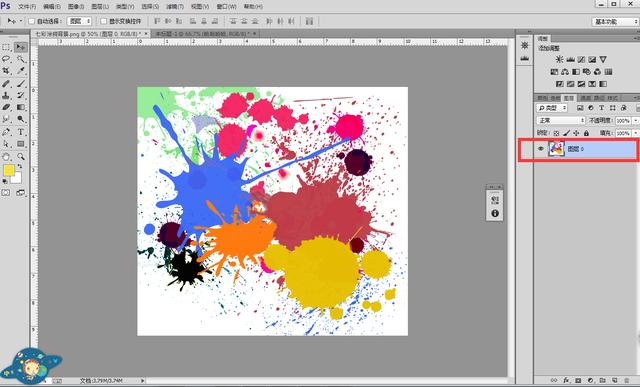Select the Crop tool
The image size is (640, 387).
point(6,71)
